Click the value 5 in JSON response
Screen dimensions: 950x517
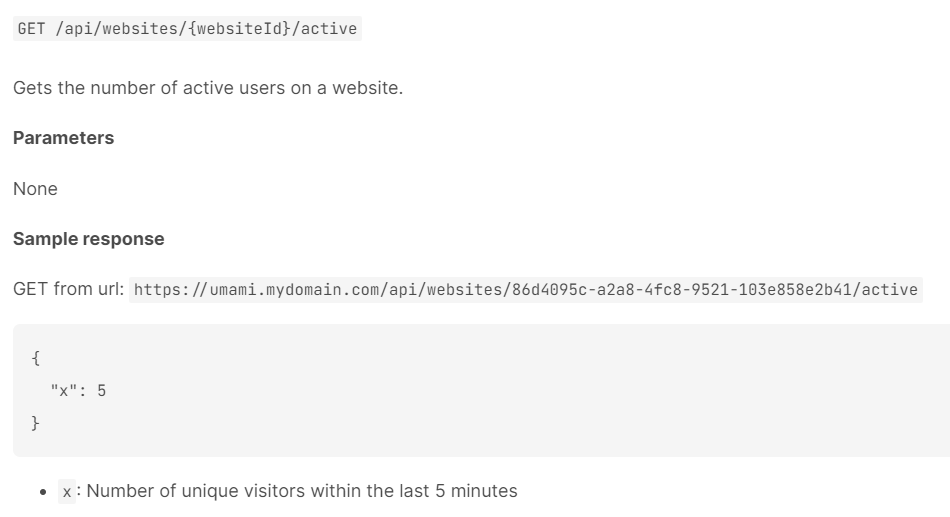pyautogui.click(x=102, y=391)
